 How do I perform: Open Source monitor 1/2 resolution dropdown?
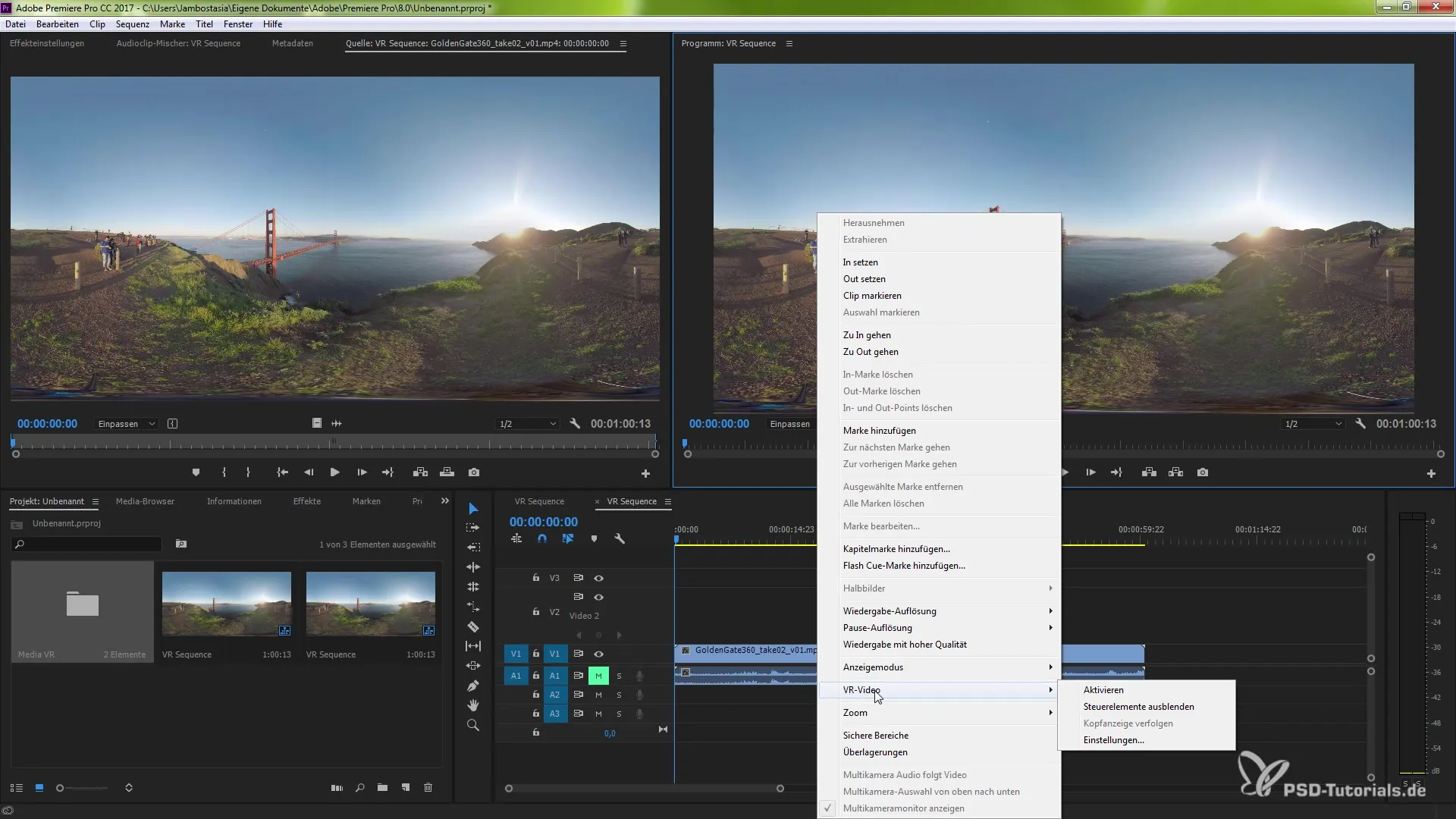click(x=528, y=424)
